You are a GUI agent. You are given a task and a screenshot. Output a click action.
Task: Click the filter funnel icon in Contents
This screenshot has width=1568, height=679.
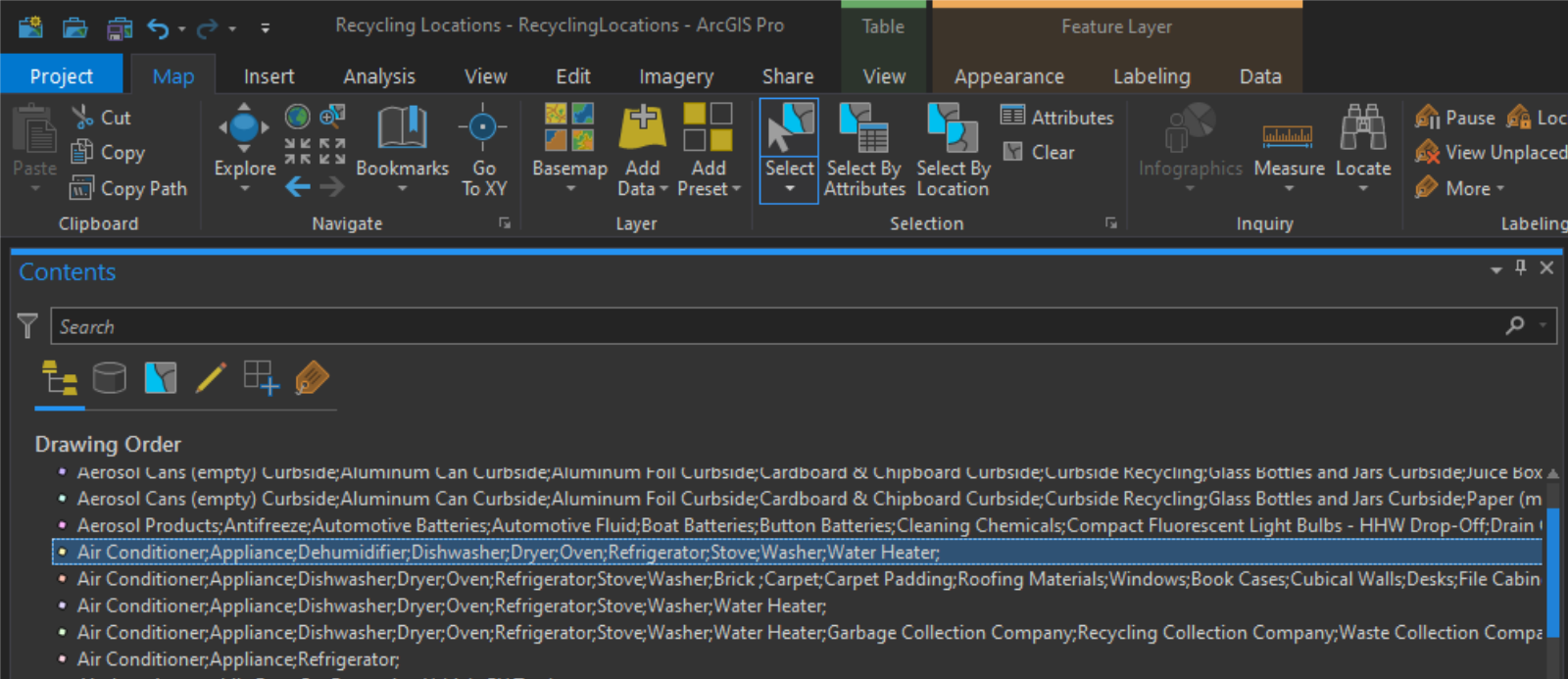[x=27, y=326]
